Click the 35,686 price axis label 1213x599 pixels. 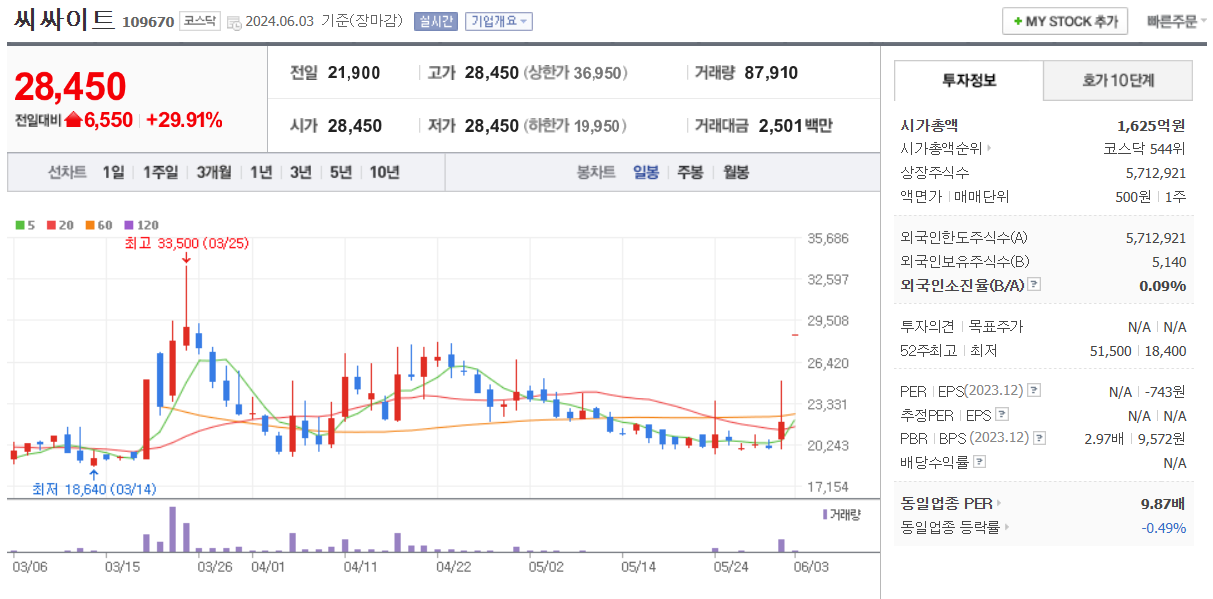tap(828, 238)
